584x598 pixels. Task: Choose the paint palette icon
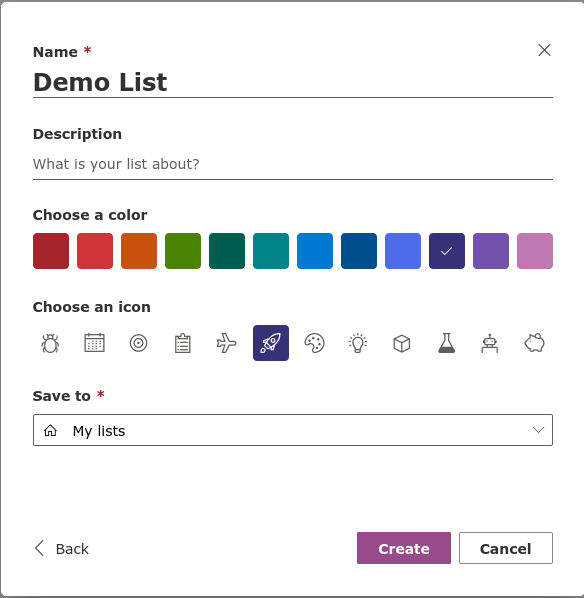315,343
